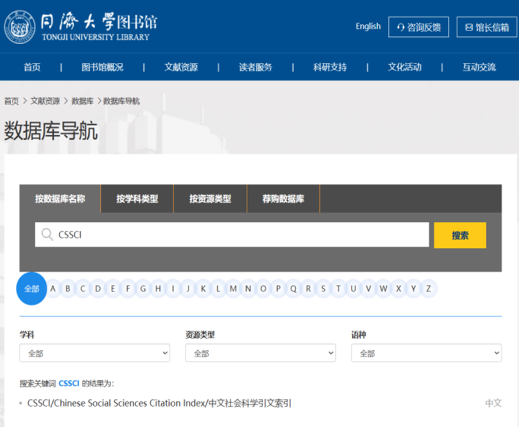Filter databases by letter M
This screenshot has height=427, width=519.
click(x=233, y=289)
